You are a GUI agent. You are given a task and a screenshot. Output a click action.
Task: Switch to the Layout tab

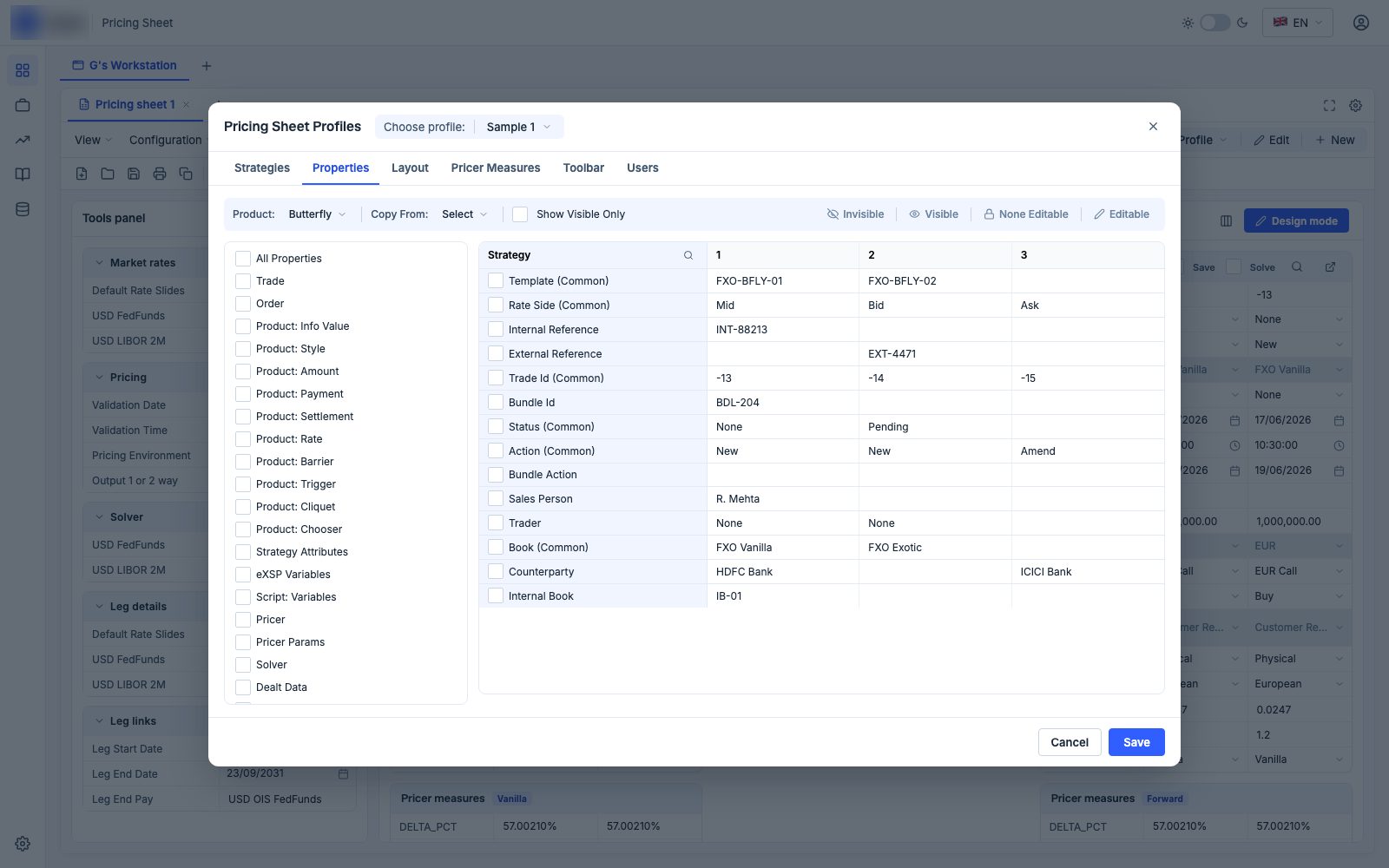[410, 168]
